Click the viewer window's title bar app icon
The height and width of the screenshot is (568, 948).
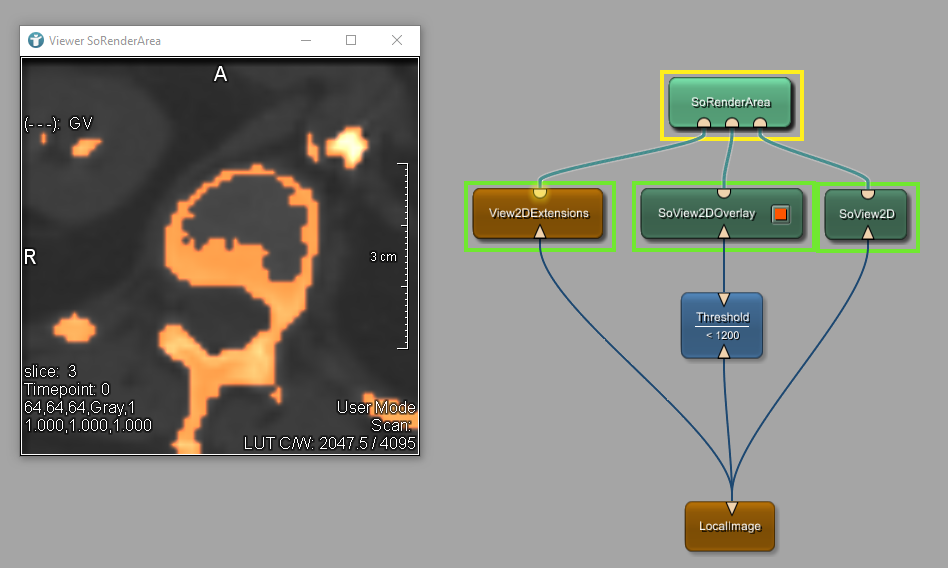point(36,40)
